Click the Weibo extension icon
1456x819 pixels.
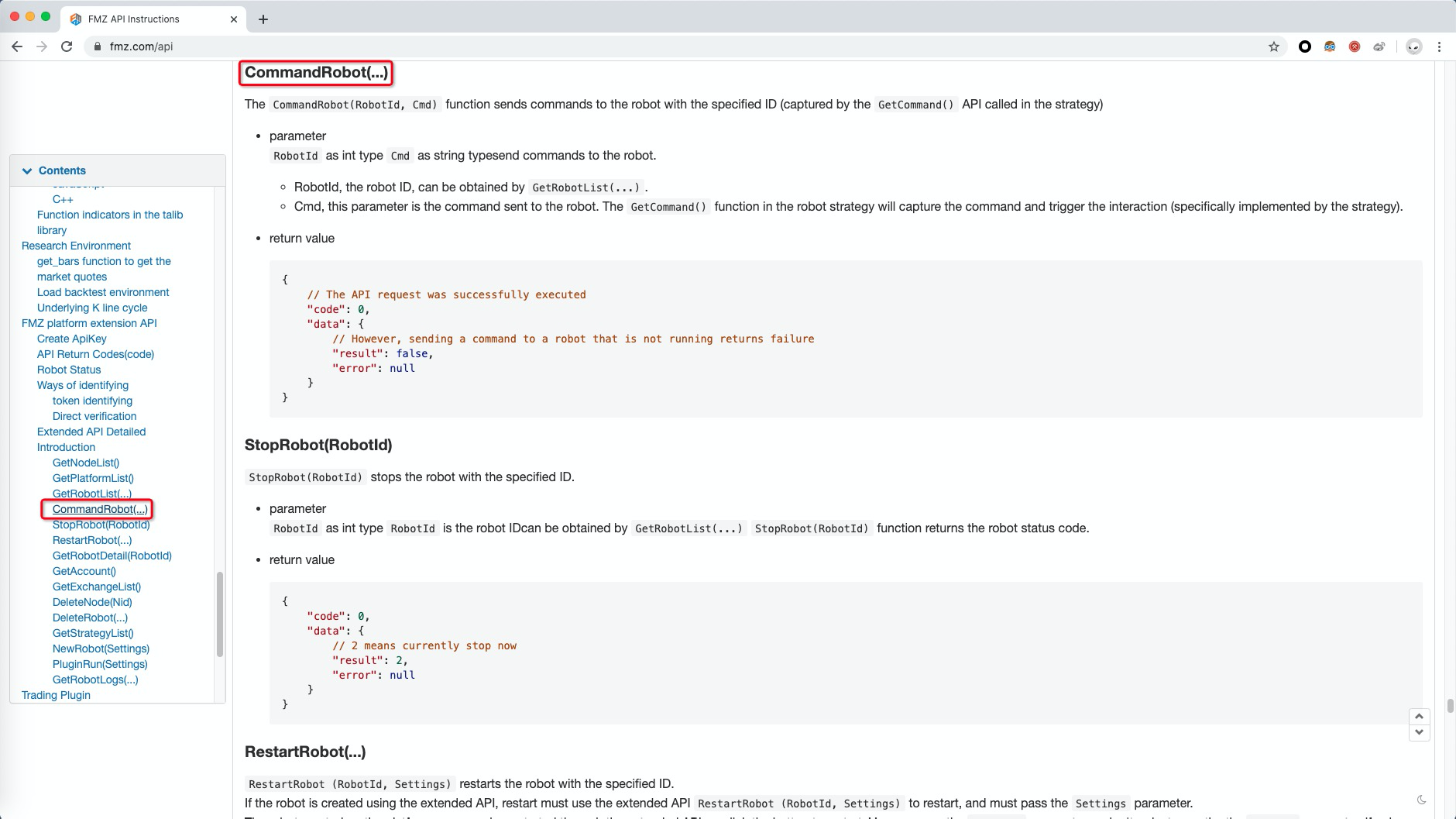pyautogui.click(x=1379, y=46)
